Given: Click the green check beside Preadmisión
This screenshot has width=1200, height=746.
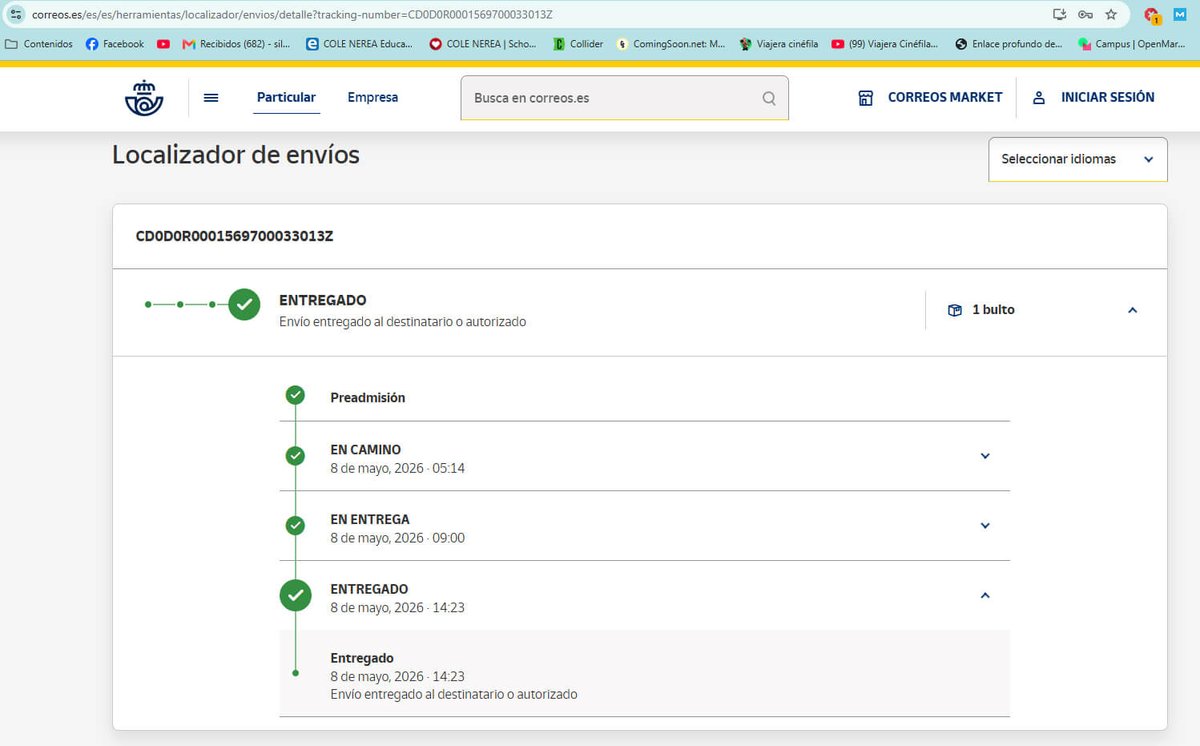Looking at the screenshot, I should 295,395.
